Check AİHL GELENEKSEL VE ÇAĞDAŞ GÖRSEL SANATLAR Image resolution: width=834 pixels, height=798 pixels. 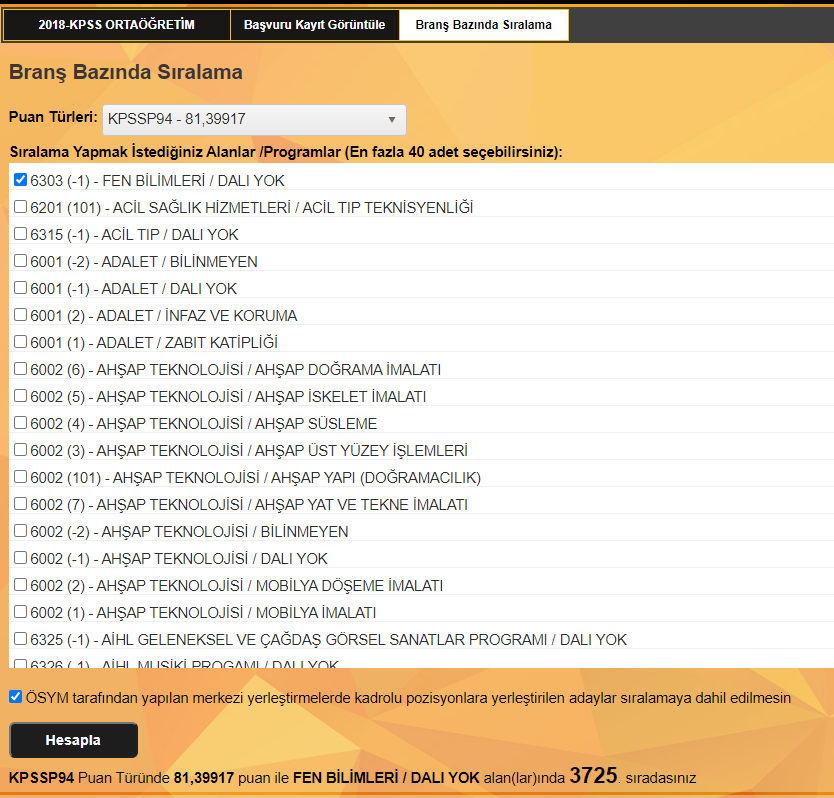tap(20, 639)
